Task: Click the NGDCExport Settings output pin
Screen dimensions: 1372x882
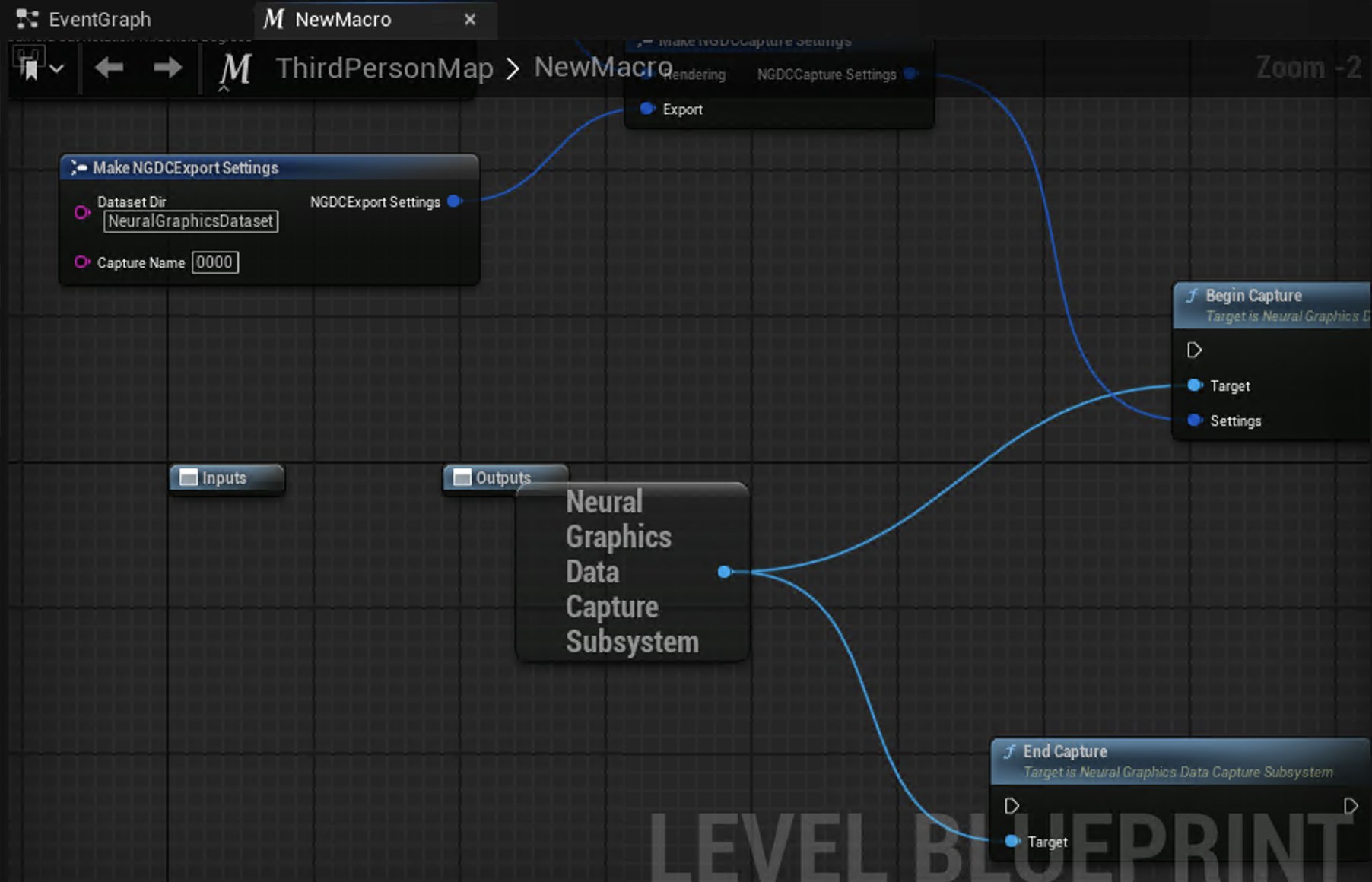Action: tap(454, 201)
